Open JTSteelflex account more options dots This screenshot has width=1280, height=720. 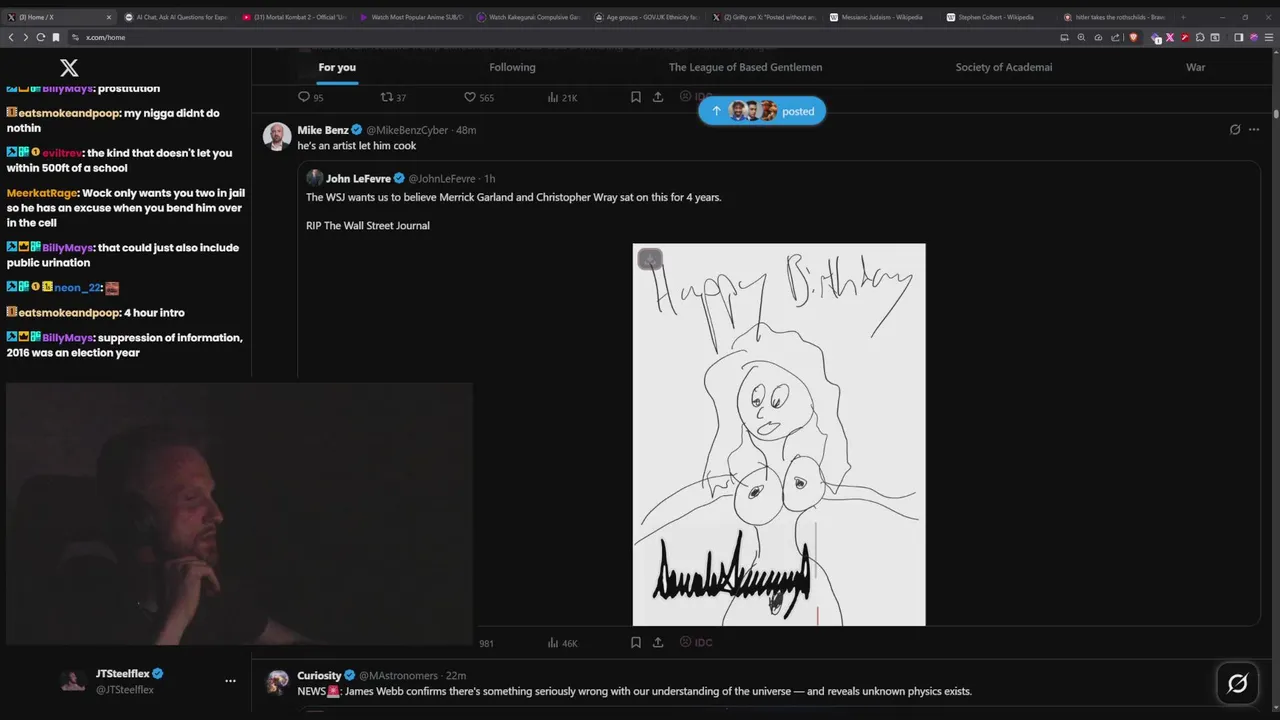click(230, 681)
